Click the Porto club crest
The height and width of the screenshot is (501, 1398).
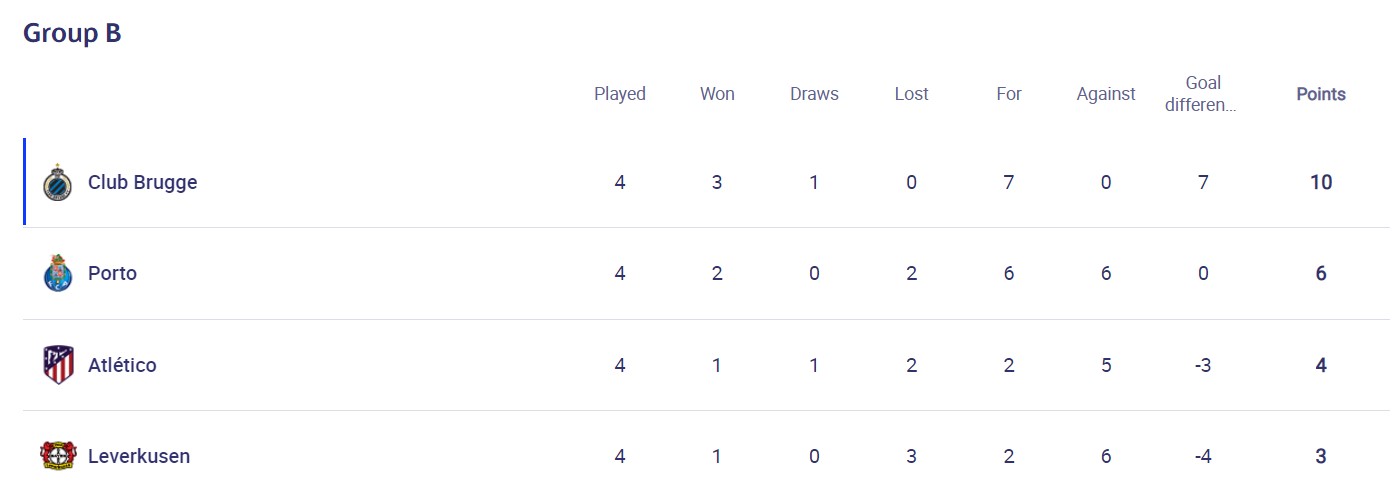pos(58,274)
